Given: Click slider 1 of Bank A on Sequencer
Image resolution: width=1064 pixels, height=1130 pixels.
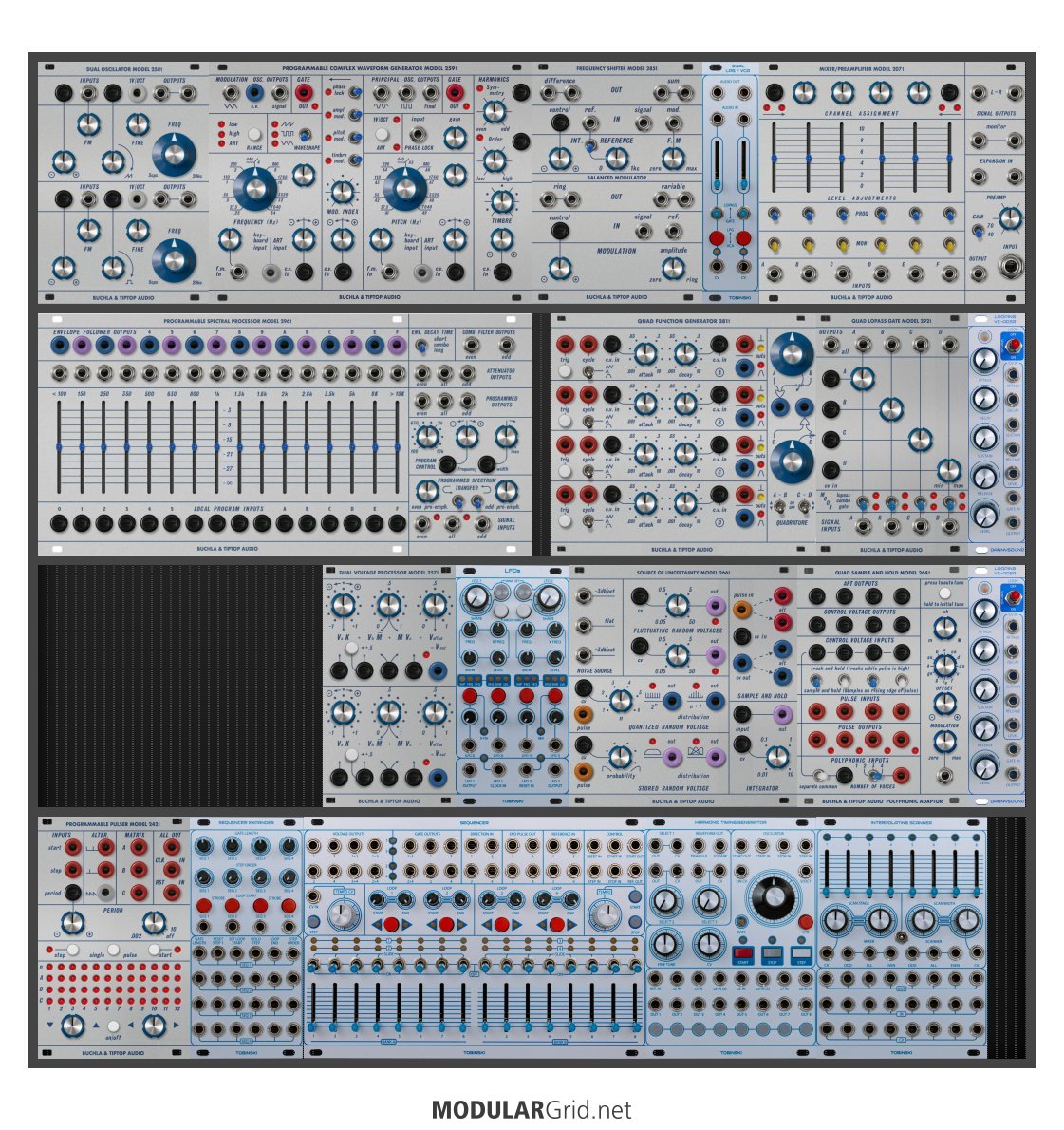Looking at the screenshot, I should coord(312,1008).
